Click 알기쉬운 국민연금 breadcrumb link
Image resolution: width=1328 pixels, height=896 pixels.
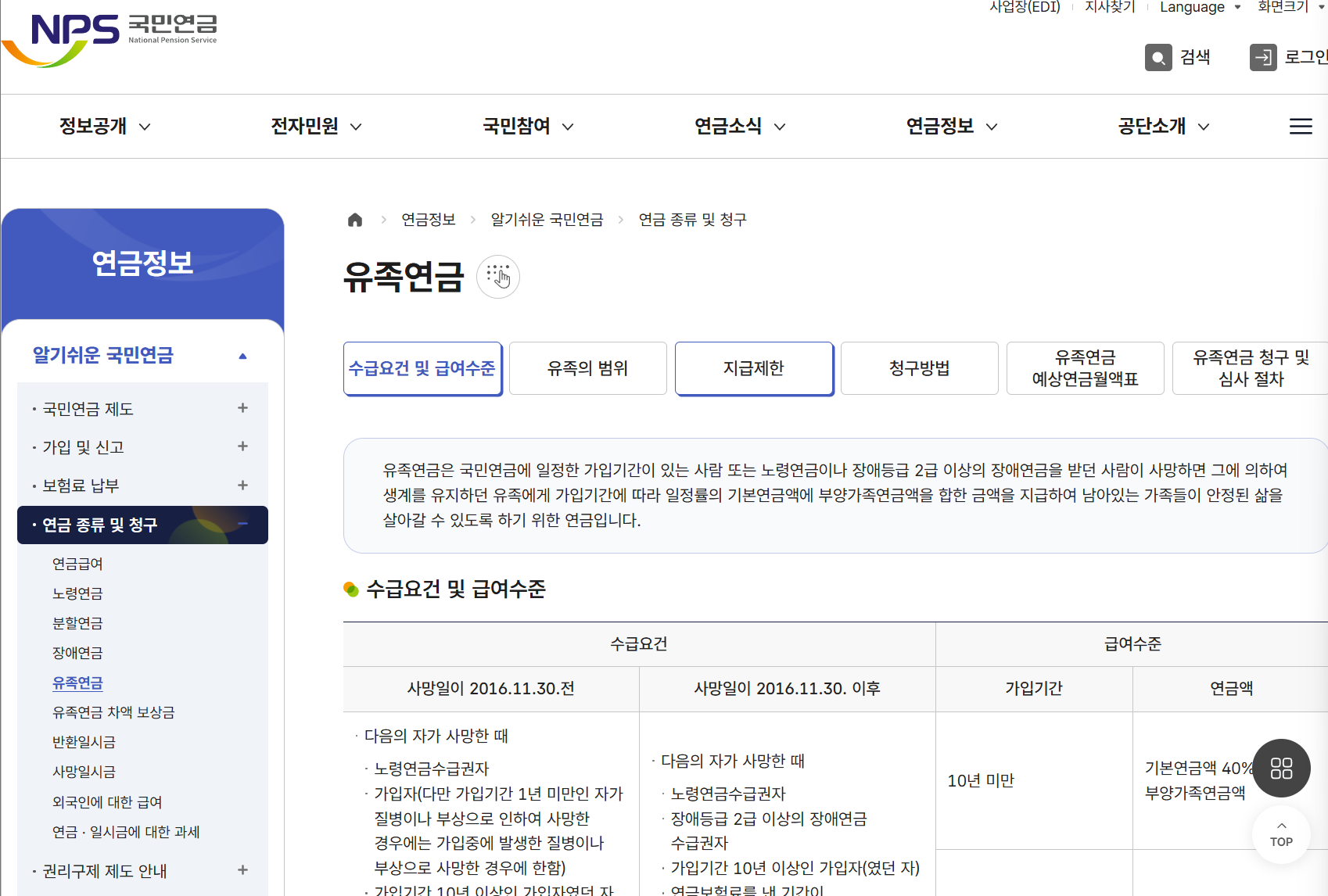pos(547,220)
